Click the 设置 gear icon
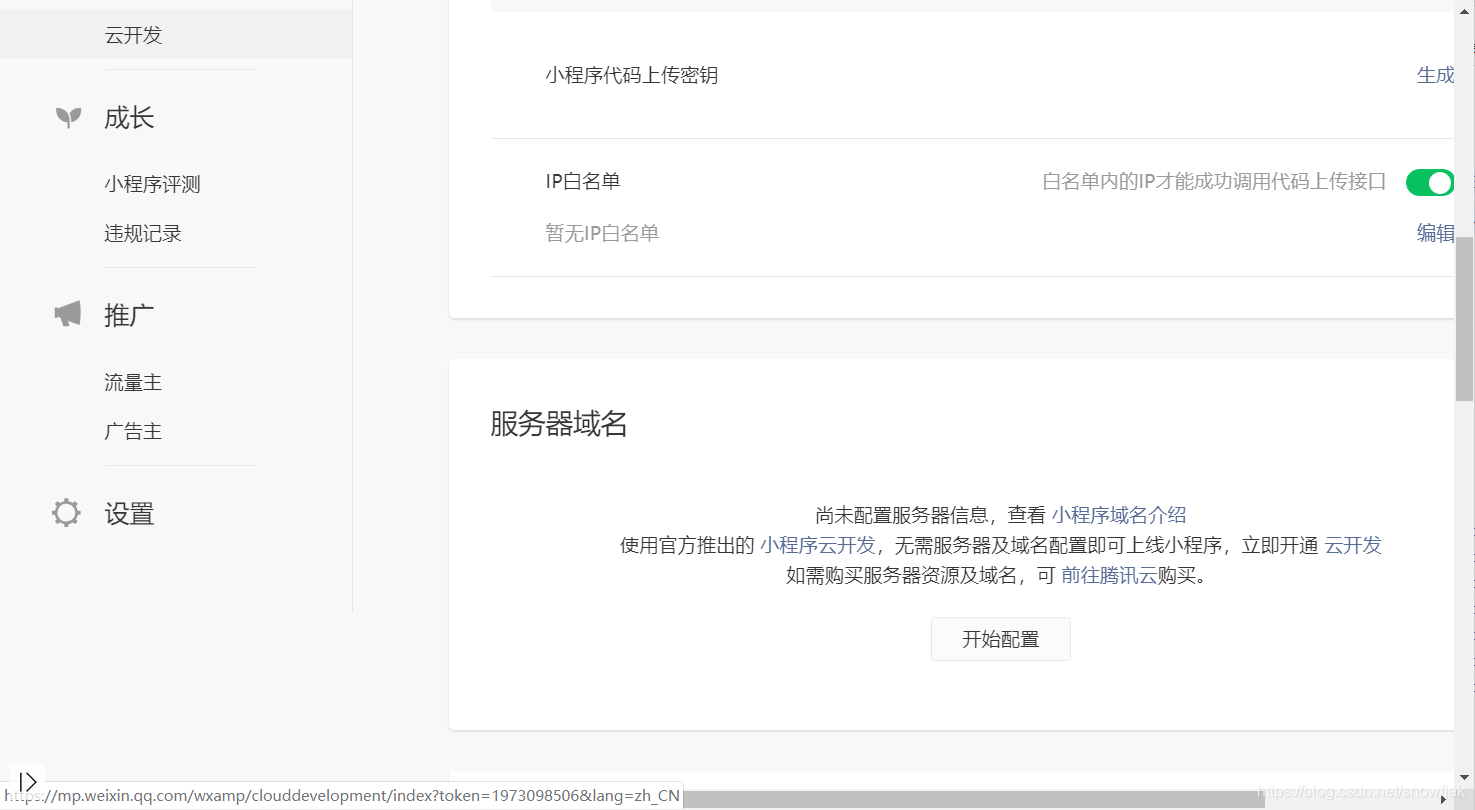 tap(66, 513)
